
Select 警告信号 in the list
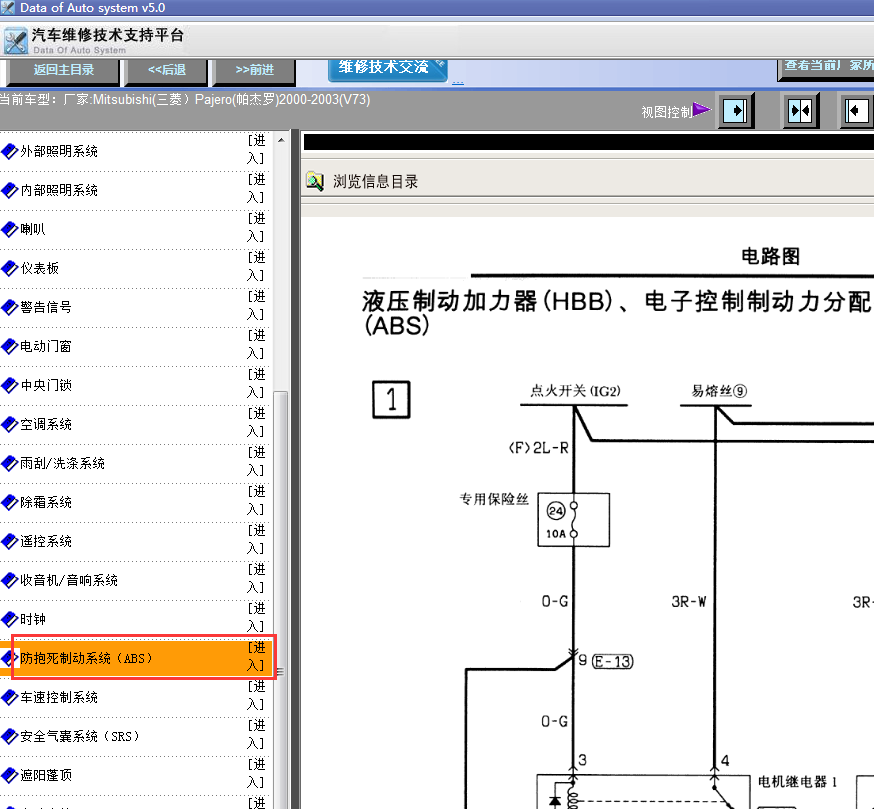point(46,307)
